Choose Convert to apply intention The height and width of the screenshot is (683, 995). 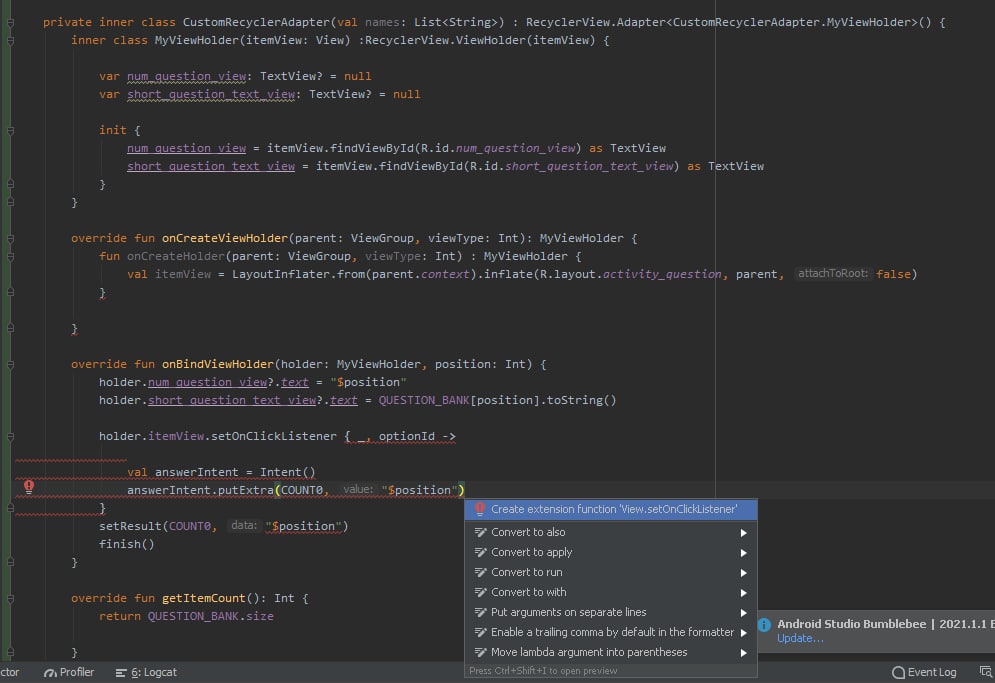click(610, 552)
